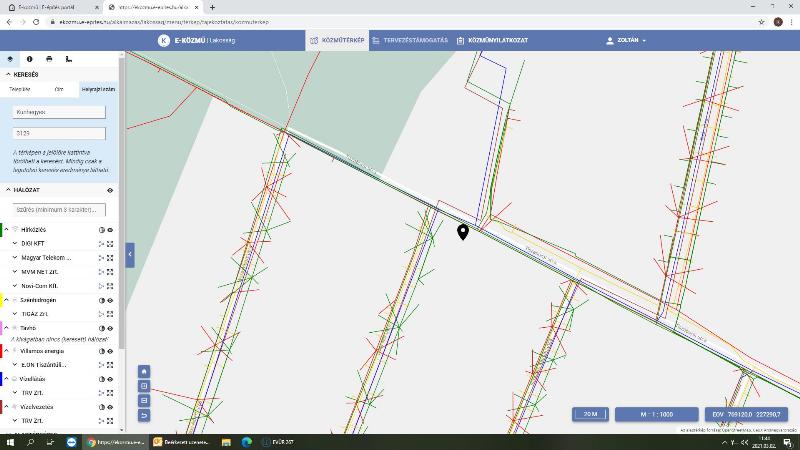Viewport: 800px width, 450px height.
Task: Toggle visibility of Villamos energia layer
Action: coord(110,351)
